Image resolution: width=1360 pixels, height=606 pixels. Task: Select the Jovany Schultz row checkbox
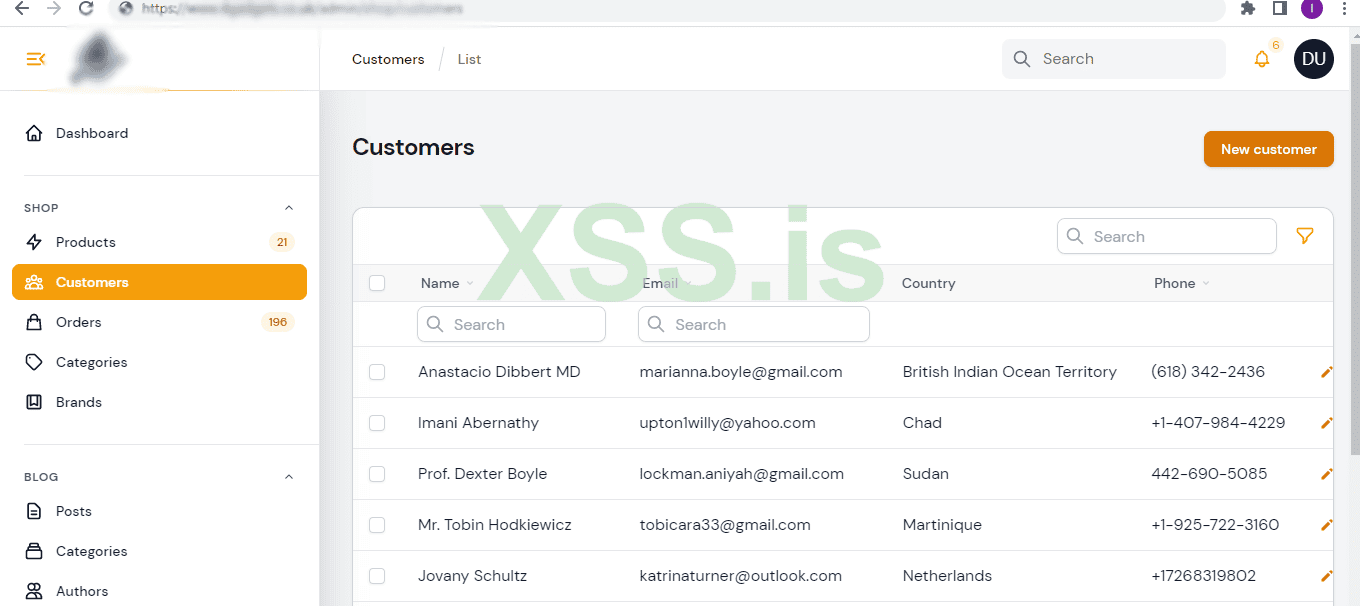point(377,576)
